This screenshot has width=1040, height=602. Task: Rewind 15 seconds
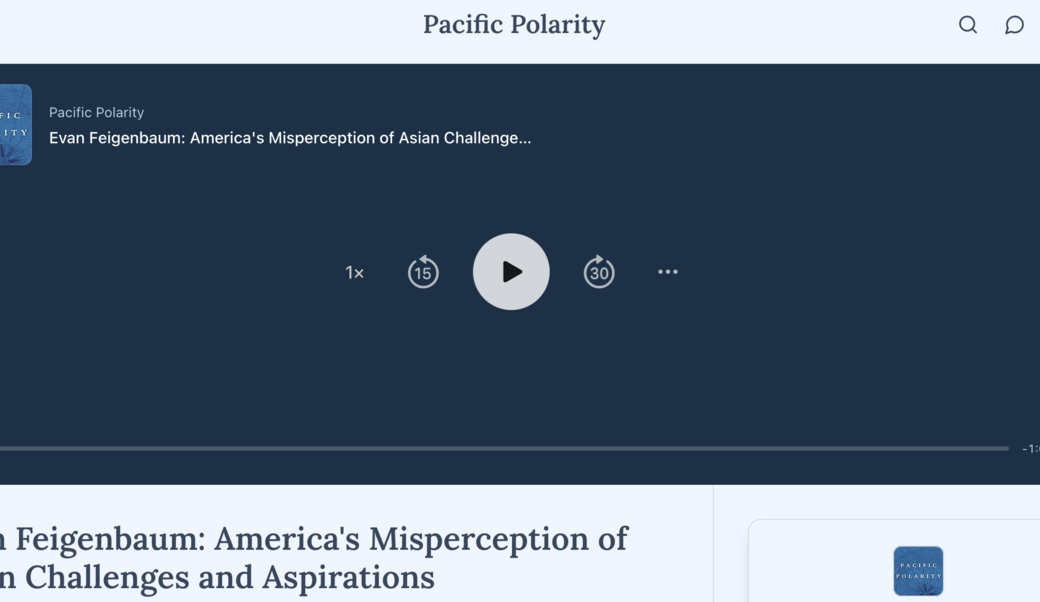(423, 272)
